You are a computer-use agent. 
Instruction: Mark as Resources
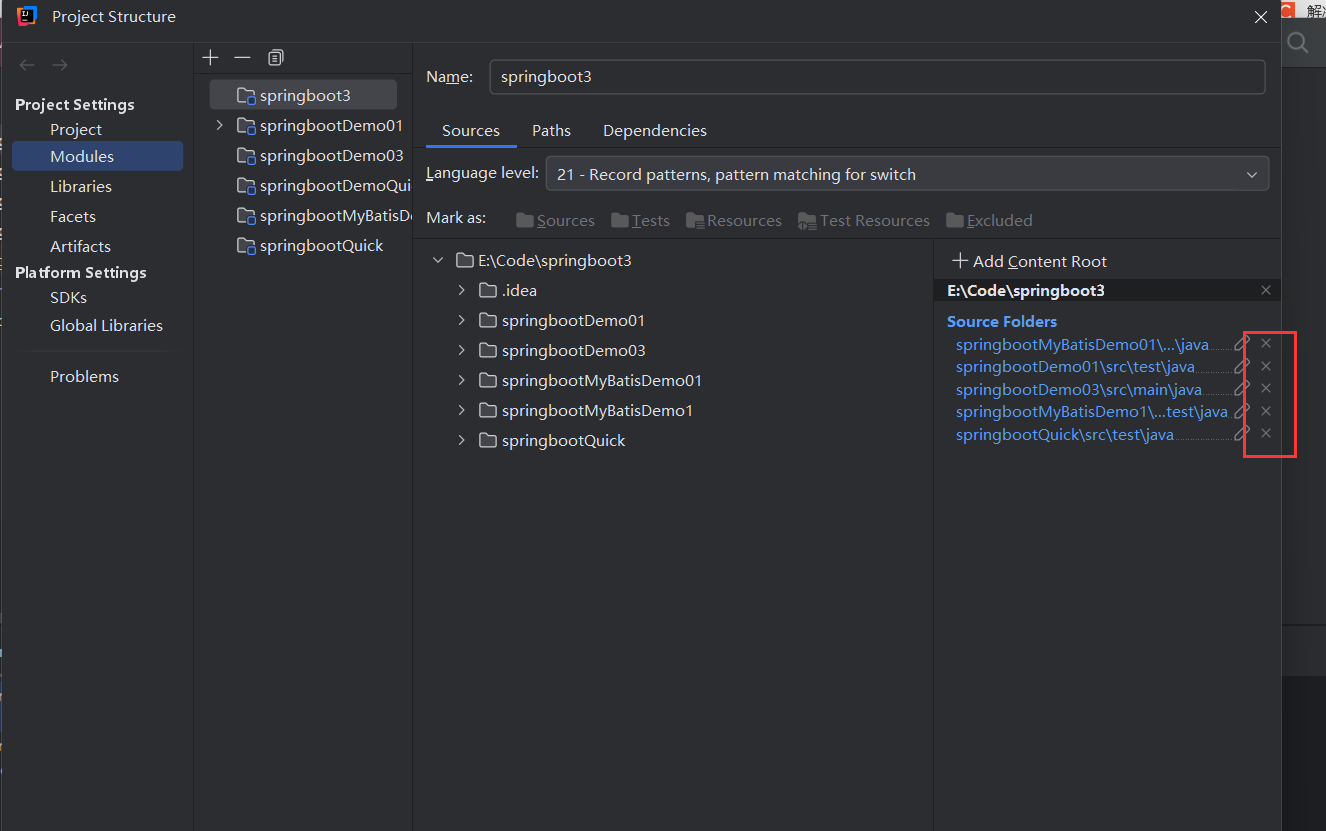pos(733,220)
